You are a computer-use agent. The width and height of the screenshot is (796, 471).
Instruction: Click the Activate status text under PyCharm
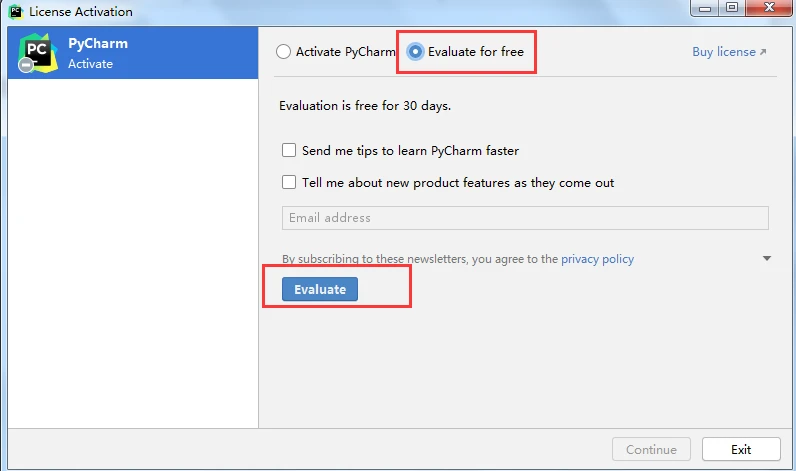90,64
